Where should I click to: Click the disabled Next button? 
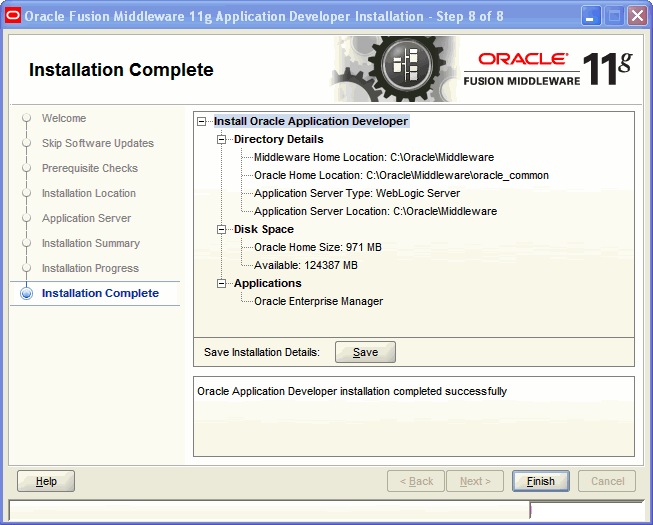[x=475, y=481]
